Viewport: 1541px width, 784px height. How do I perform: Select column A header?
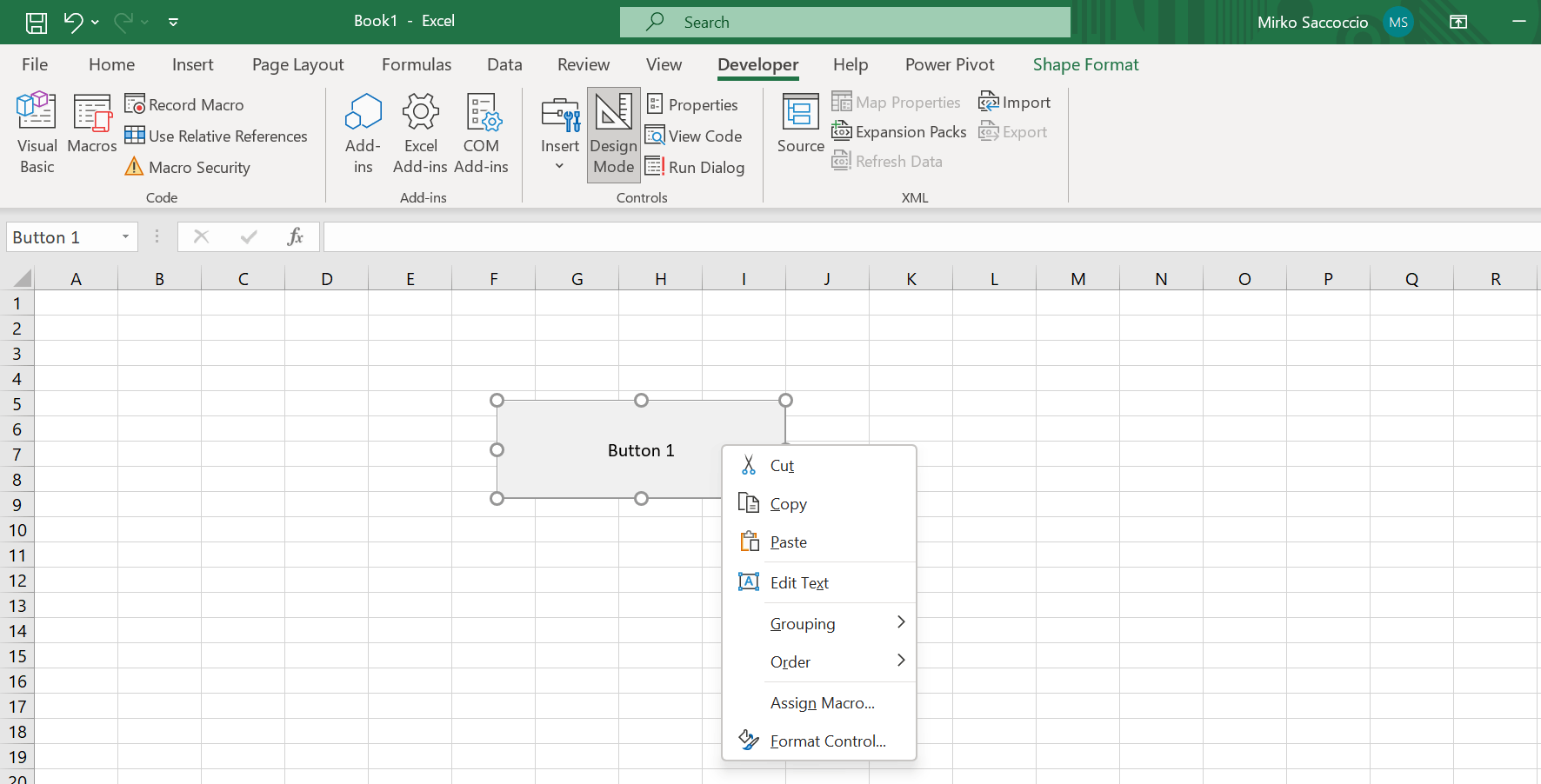76,279
